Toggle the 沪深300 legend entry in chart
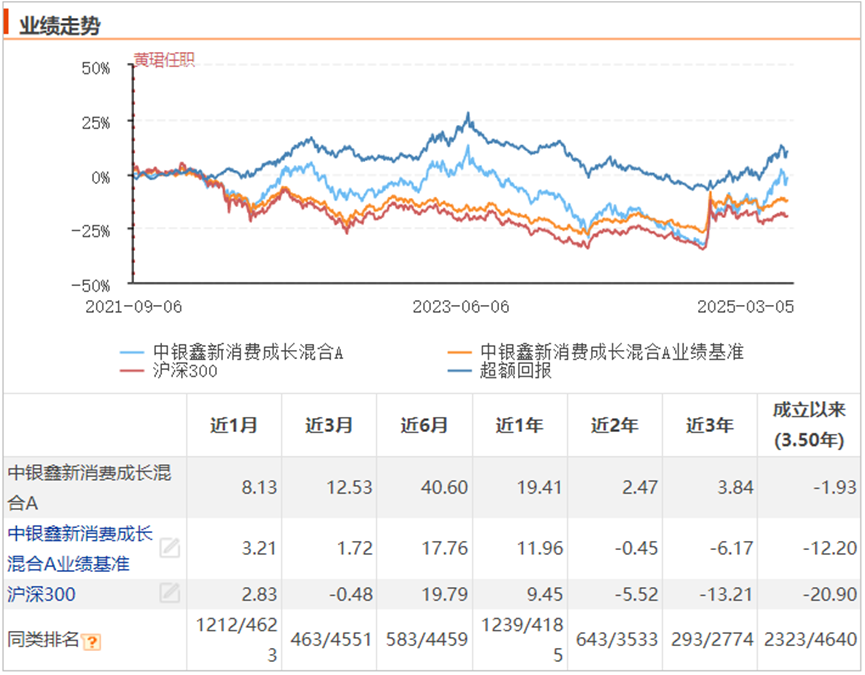The image size is (865, 675). [x=169, y=371]
